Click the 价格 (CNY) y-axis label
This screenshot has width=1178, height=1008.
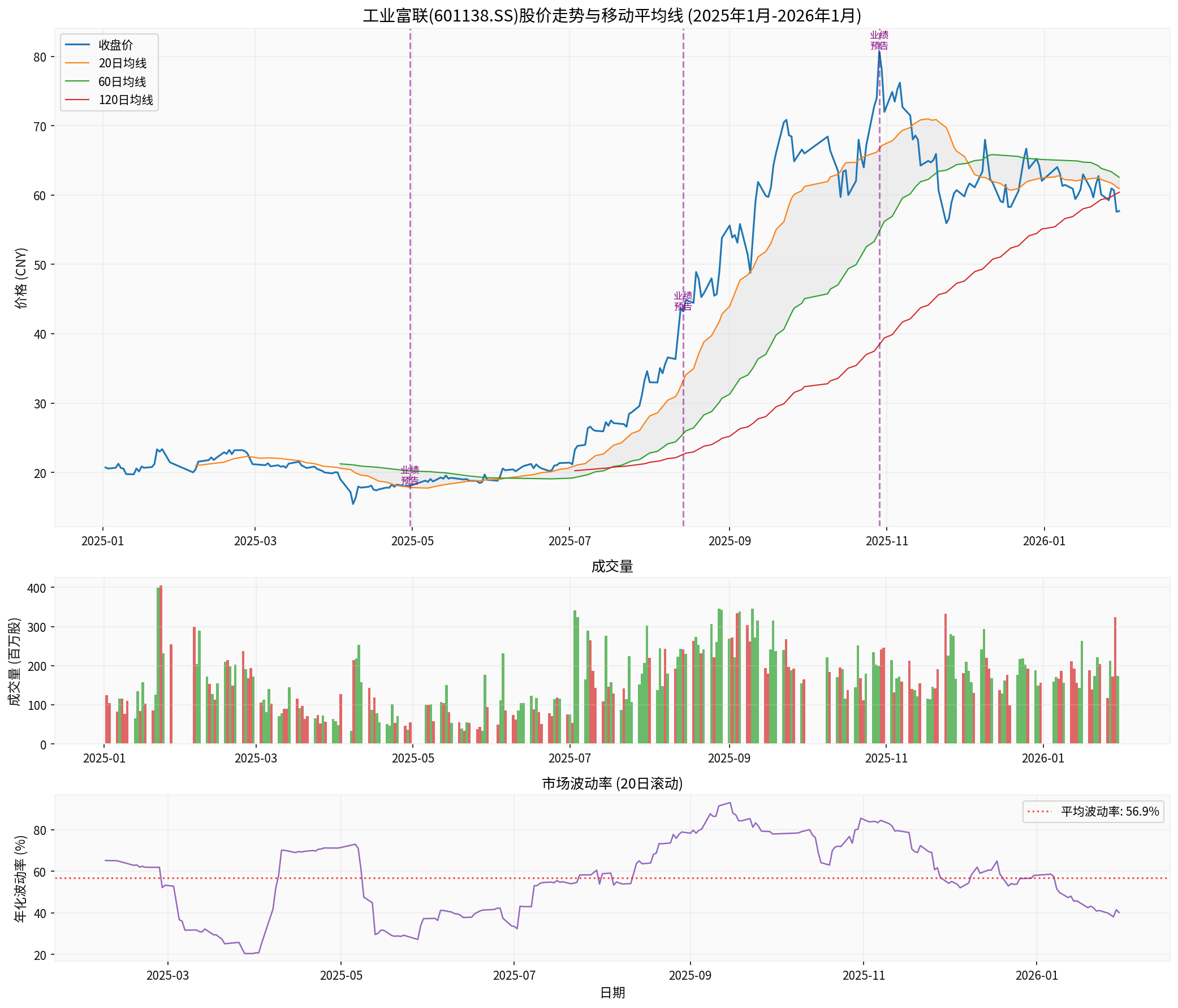pos(21,278)
